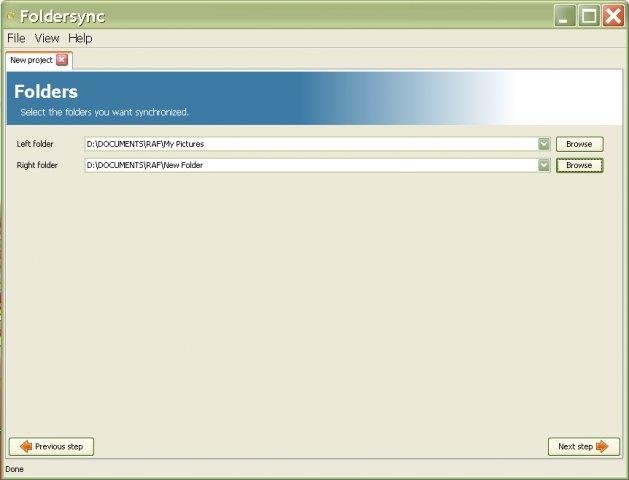This screenshot has width=629, height=480.
Task: Proceed to Next step
Action: [584, 446]
